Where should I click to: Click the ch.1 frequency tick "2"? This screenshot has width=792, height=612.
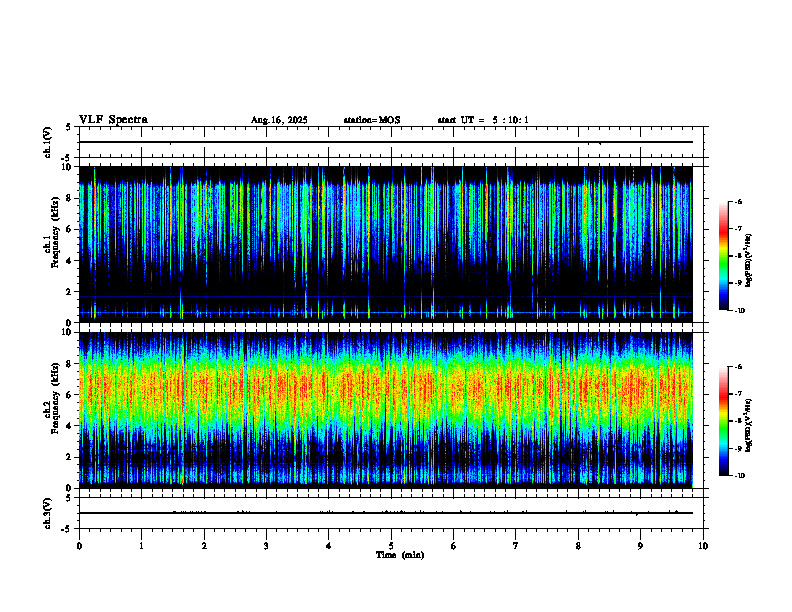70,292
